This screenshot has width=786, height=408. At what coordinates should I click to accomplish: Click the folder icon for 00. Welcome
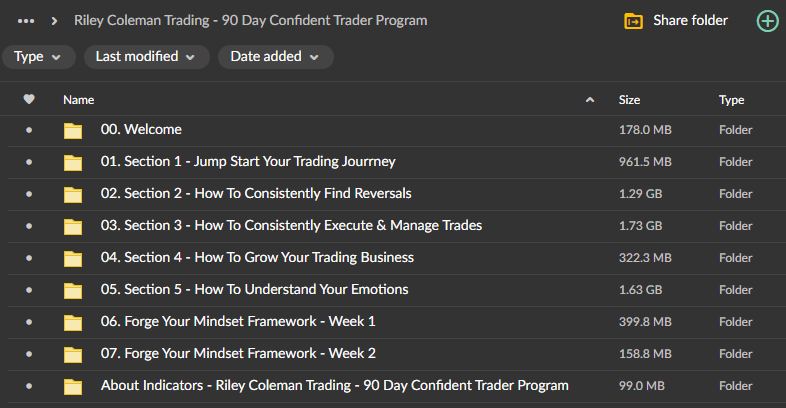[x=73, y=130]
